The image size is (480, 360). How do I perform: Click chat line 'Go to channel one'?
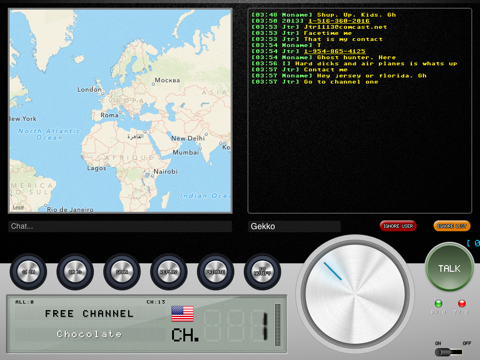(341, 82)
